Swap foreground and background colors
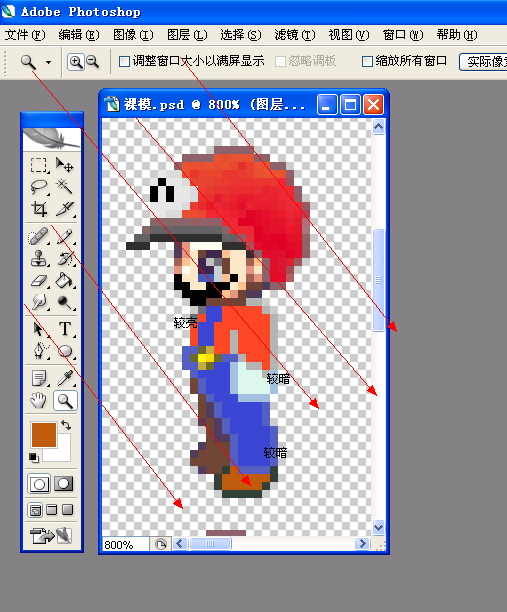Image resolution: width=507 pixels, height=612 pixels. 66,425
